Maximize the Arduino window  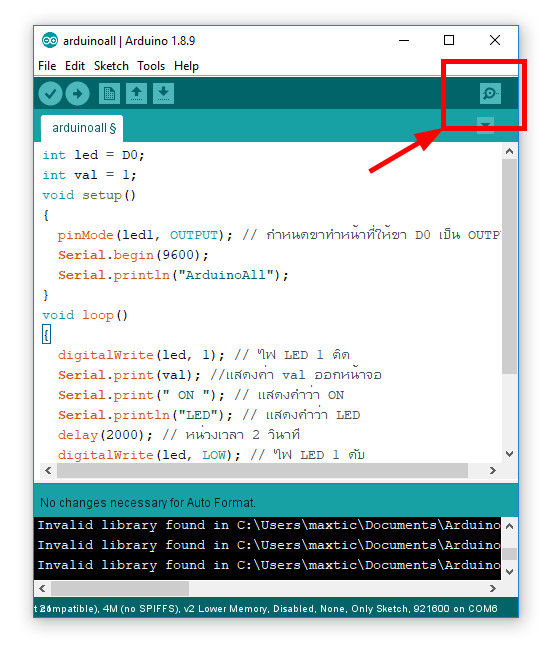pyautogui.click(x=449, y=40)
